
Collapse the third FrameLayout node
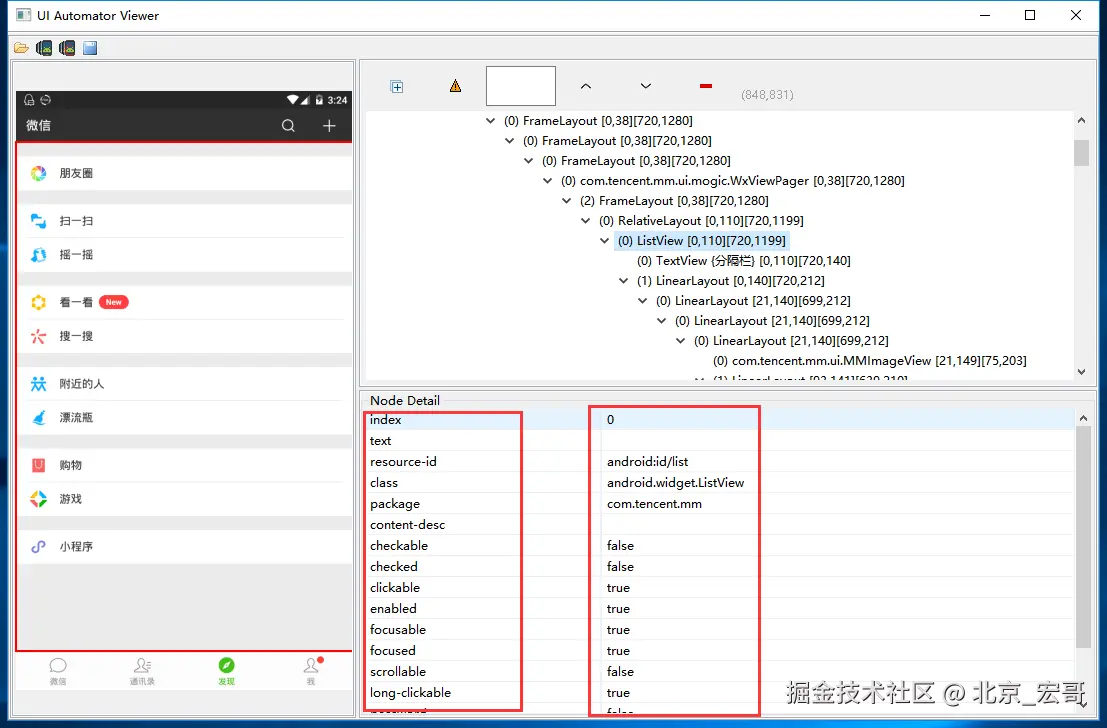[x=528, y=161]
